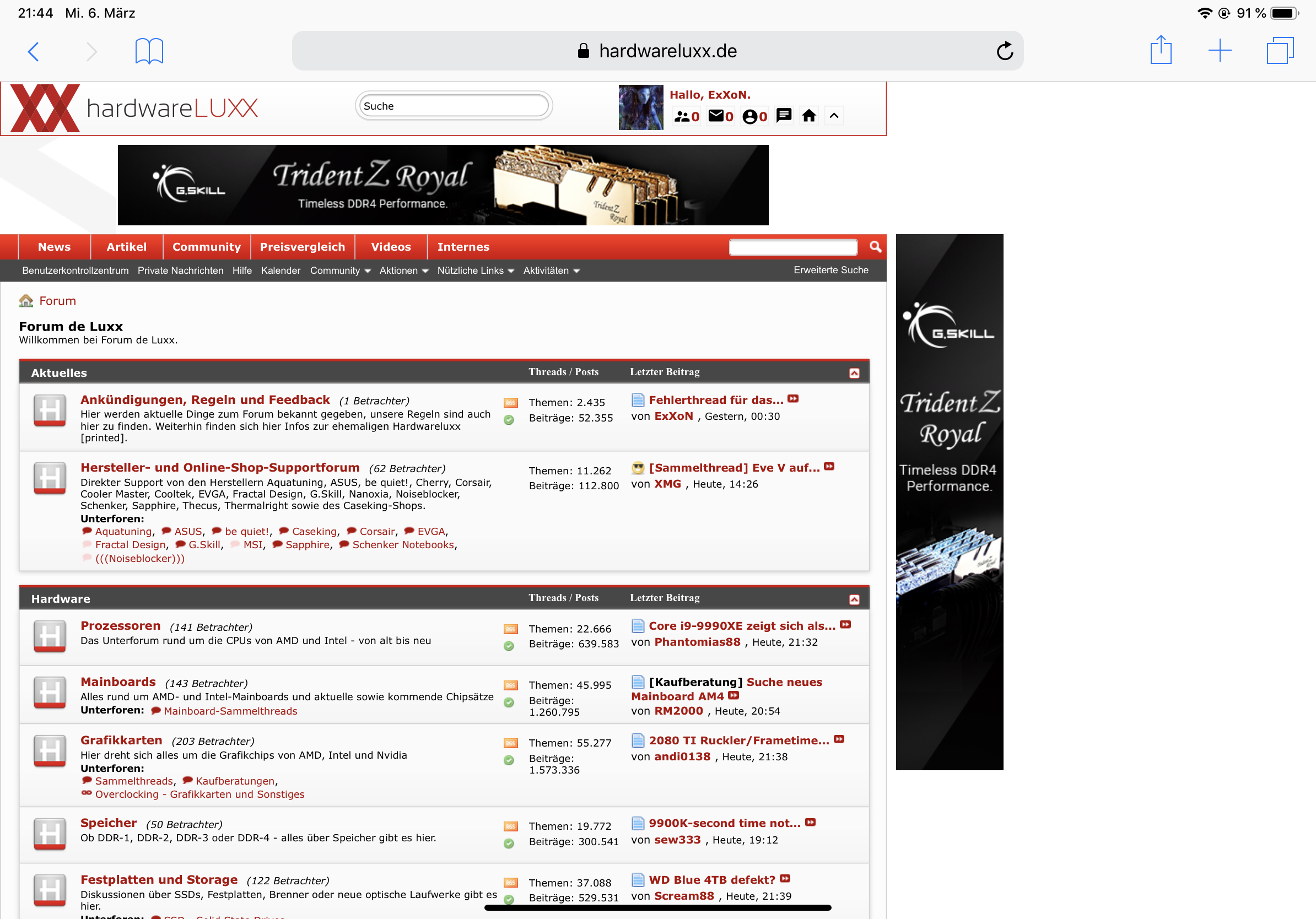This screenshot has width=1316, height=919.
Task: Open the chat bubble icon in header
Action: (784, 116)
